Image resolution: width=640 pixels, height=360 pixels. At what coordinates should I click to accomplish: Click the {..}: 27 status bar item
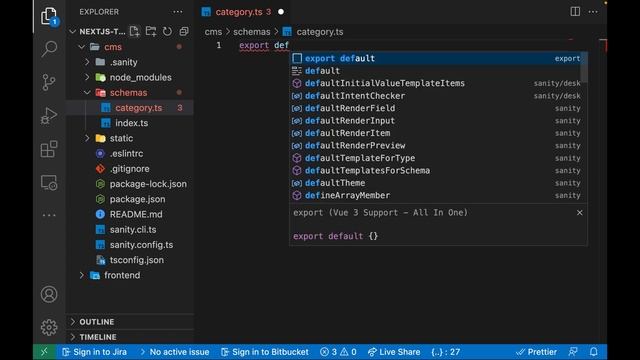446,352
